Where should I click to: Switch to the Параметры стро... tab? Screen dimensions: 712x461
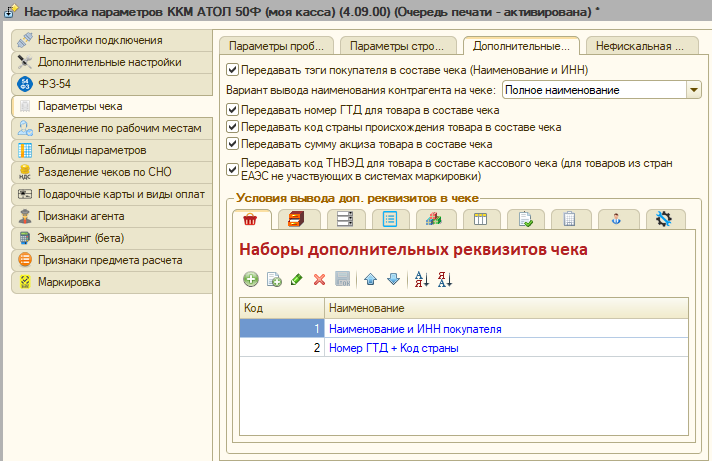point(397,46)
